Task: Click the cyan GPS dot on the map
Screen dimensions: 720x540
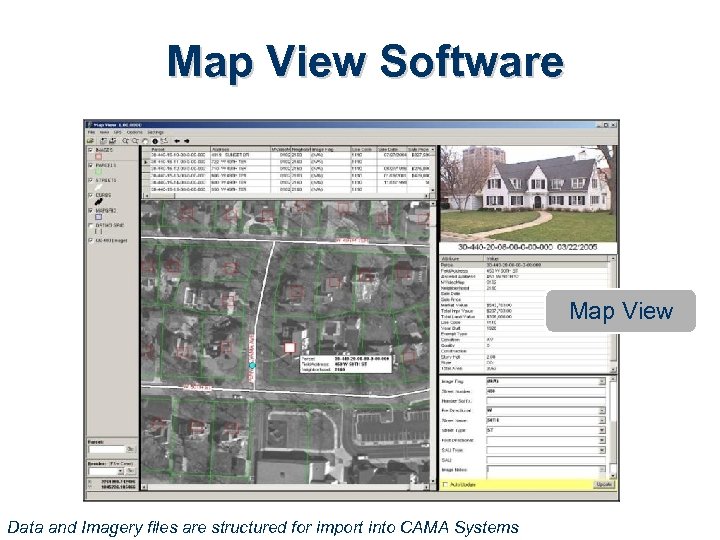Action: (x=252, y=365)
